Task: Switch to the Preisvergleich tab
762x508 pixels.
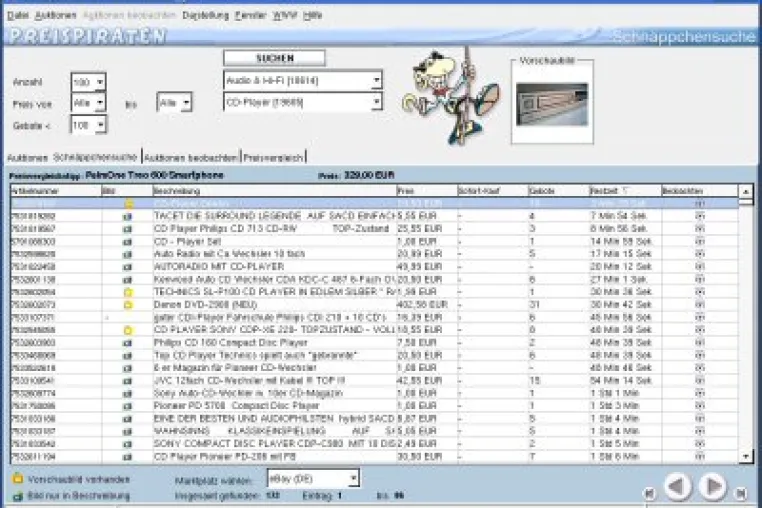Action: coord(273,158)
